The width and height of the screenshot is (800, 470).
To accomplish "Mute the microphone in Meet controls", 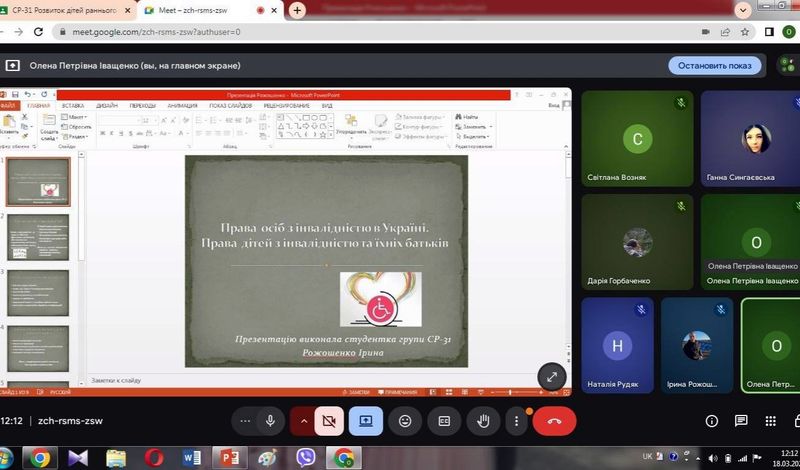I will click(x=270, y=421).
